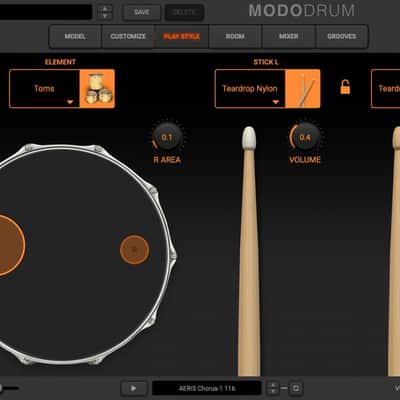Click the SAVE preset button

click(x=141, y=12)
